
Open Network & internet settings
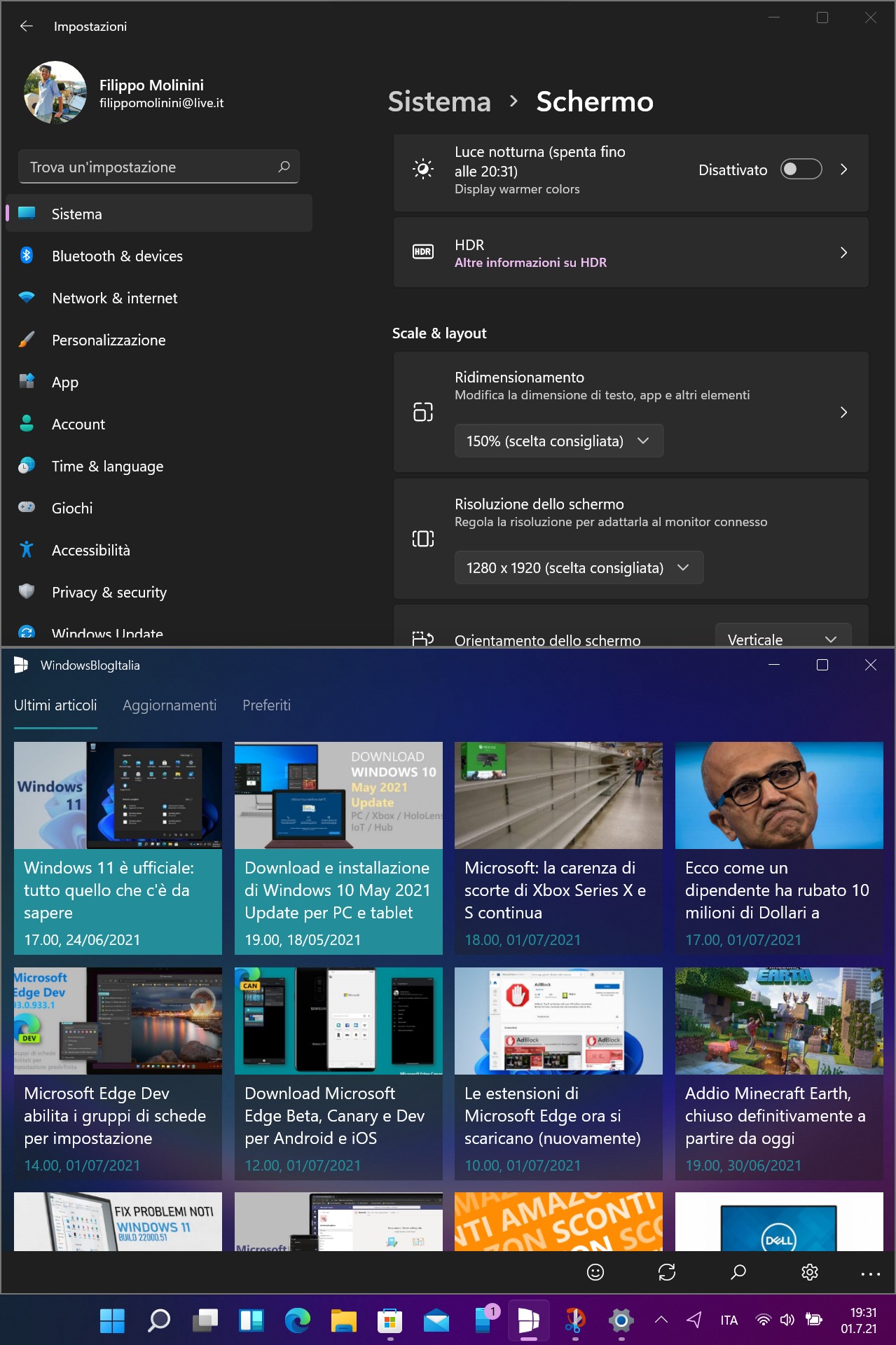pyautogui.click(x=159, y=298)
